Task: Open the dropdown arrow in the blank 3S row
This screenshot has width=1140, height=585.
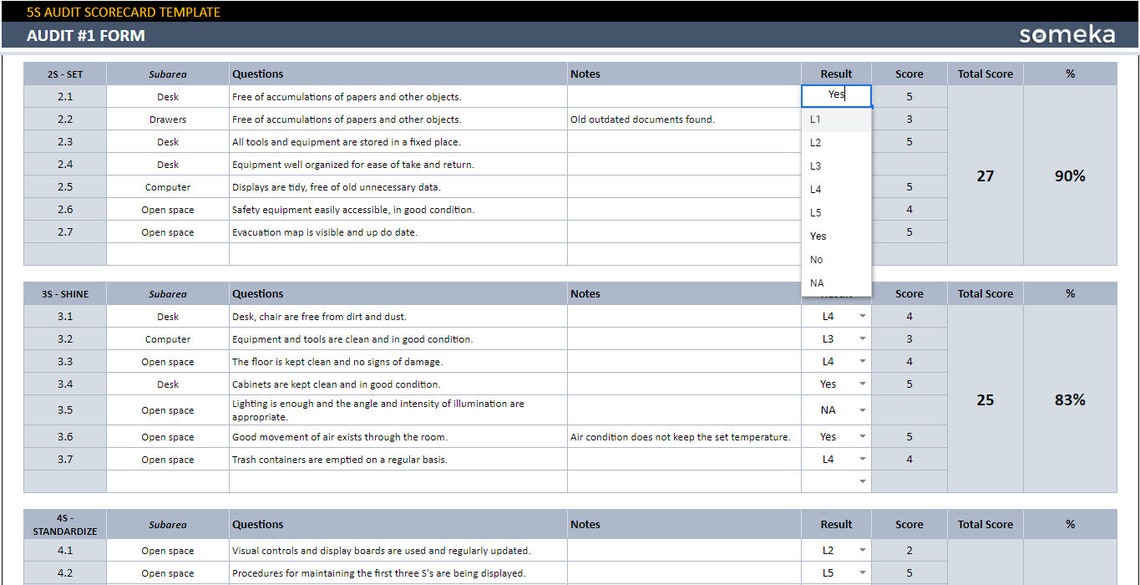Action: [x=862, y=481]
